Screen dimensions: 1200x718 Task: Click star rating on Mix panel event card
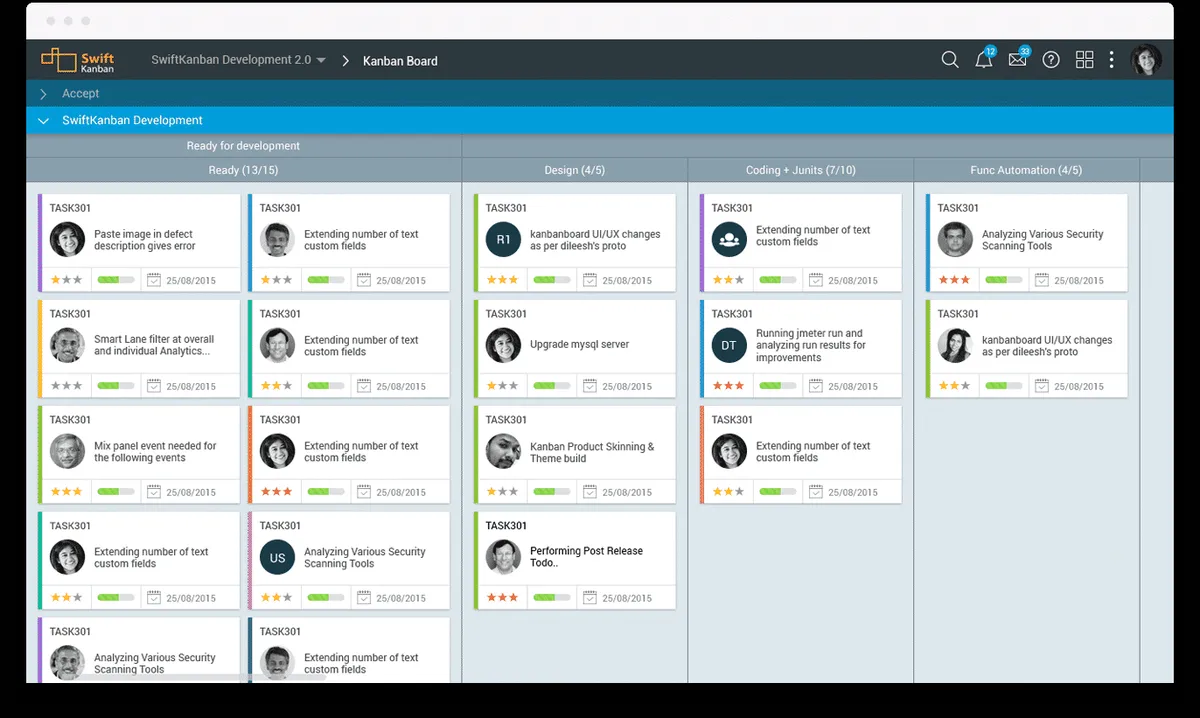(x=67, y=492)
